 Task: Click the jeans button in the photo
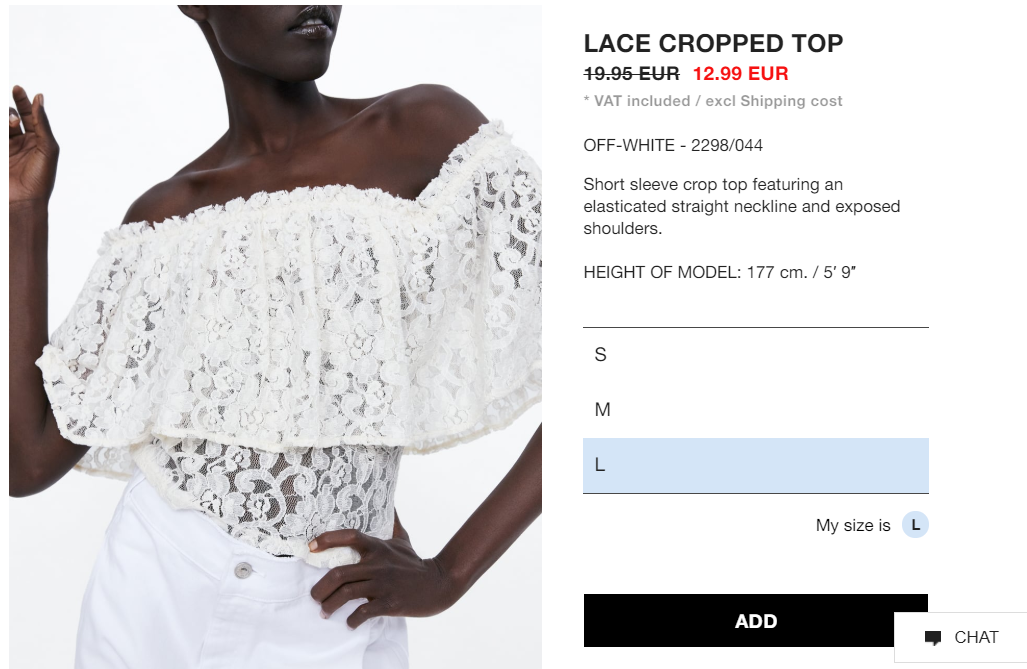tap(243, 569)
